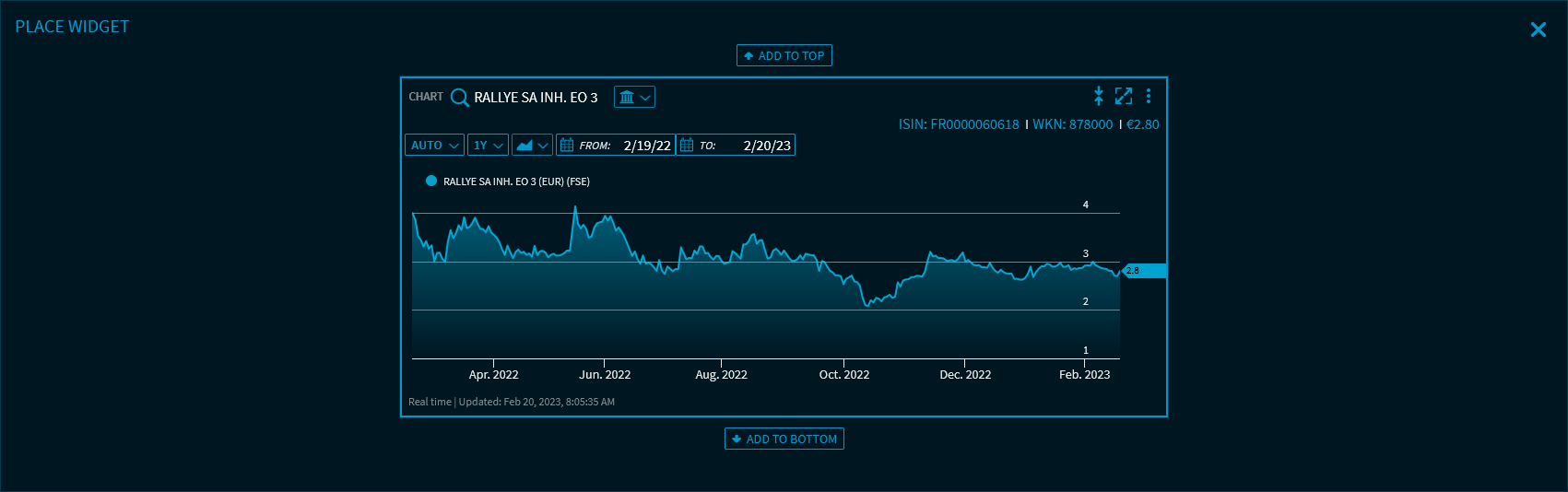Toggle the RALLYE SA INH. legend series dot

point(430,182)
